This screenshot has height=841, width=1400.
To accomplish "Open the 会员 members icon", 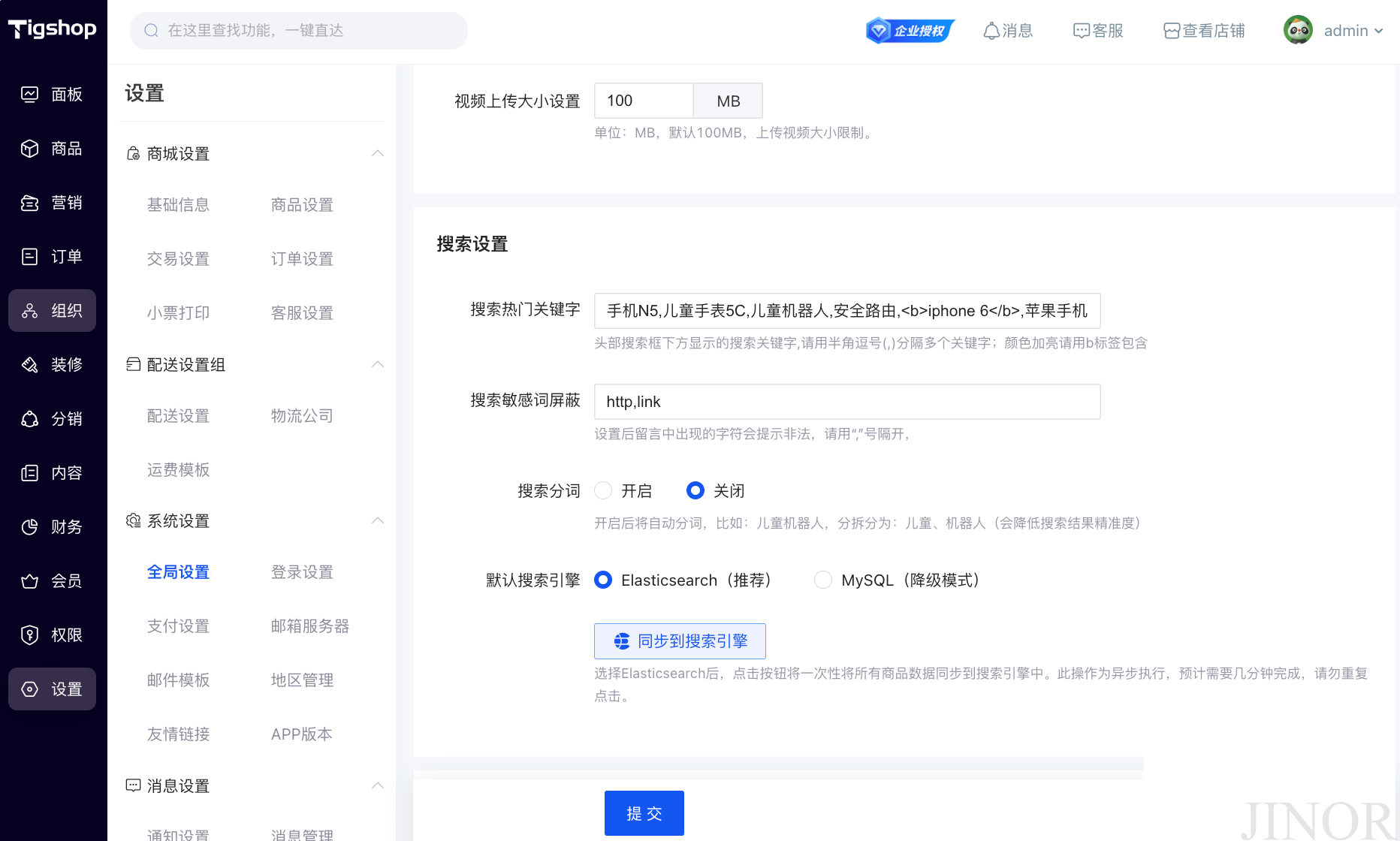I will tap(29, 580).
